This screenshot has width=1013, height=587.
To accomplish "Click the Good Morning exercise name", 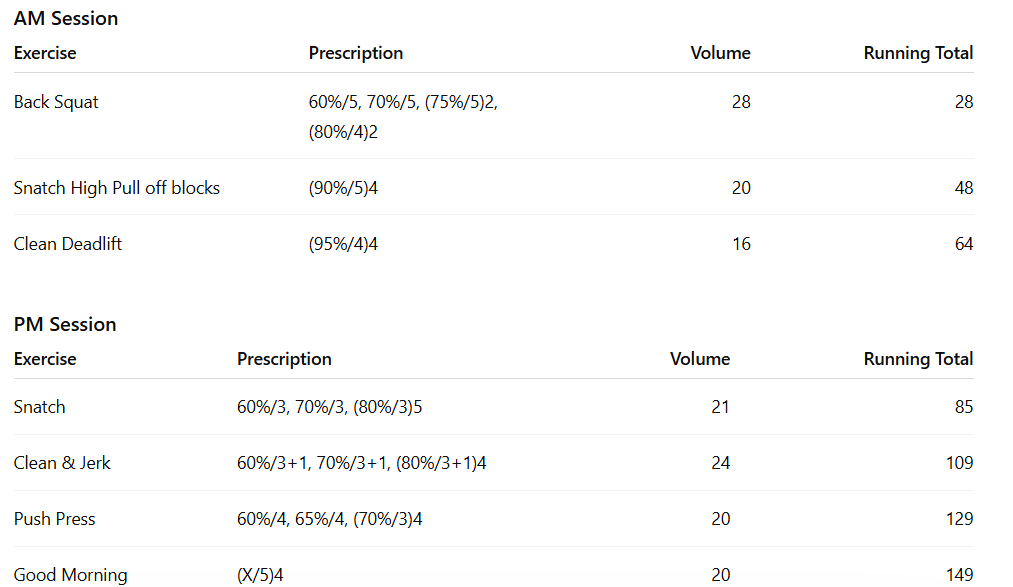I will click(71, 575).
